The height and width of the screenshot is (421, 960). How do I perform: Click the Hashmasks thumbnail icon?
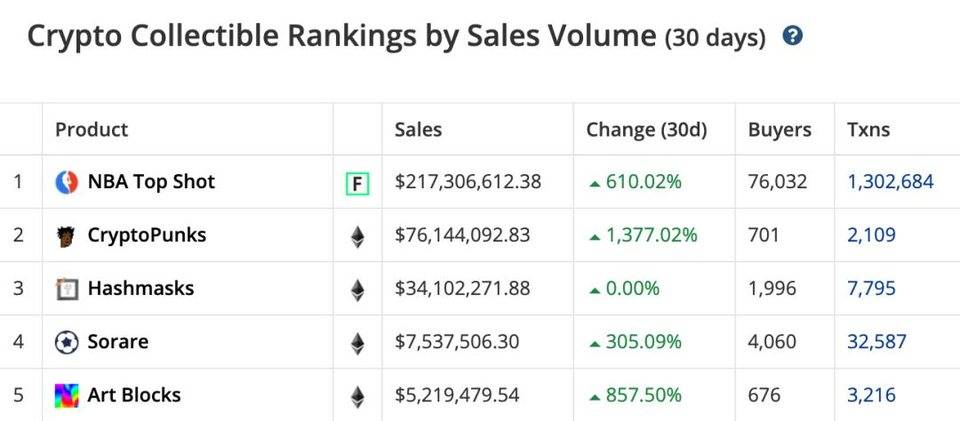pos(66,289)
